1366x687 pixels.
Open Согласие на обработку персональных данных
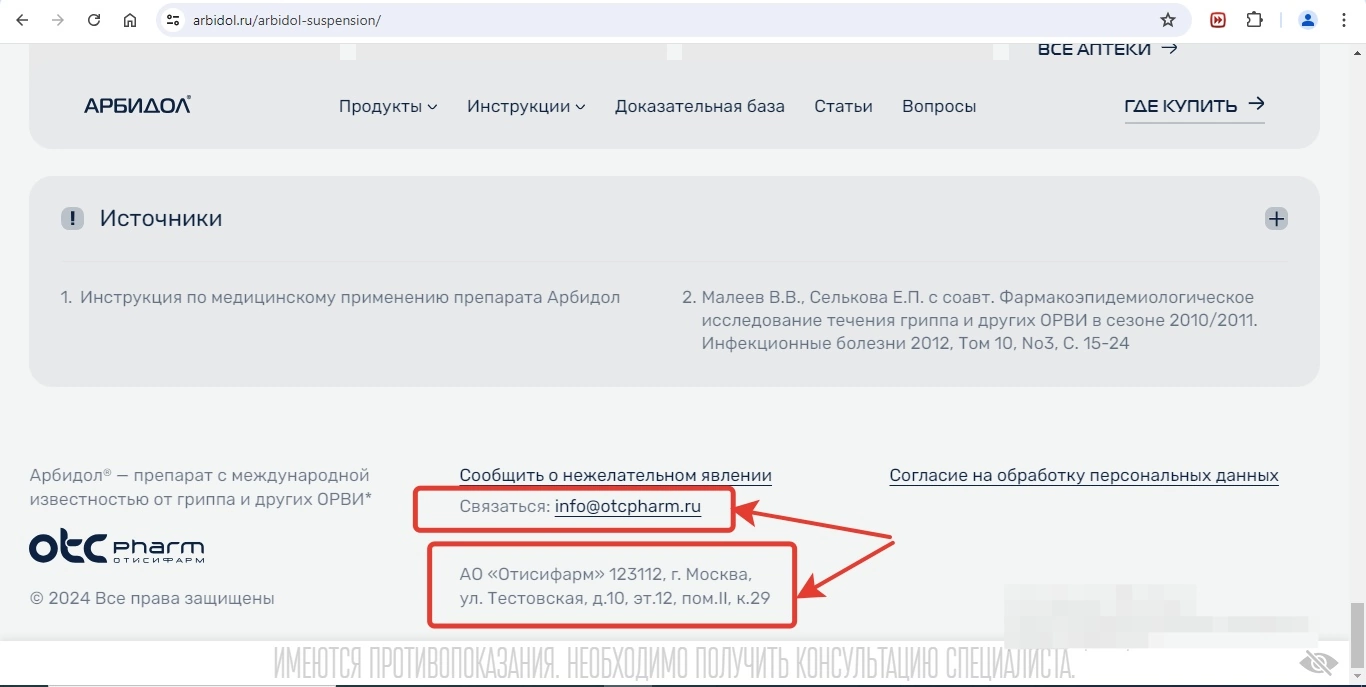(x=1084, y=476)
